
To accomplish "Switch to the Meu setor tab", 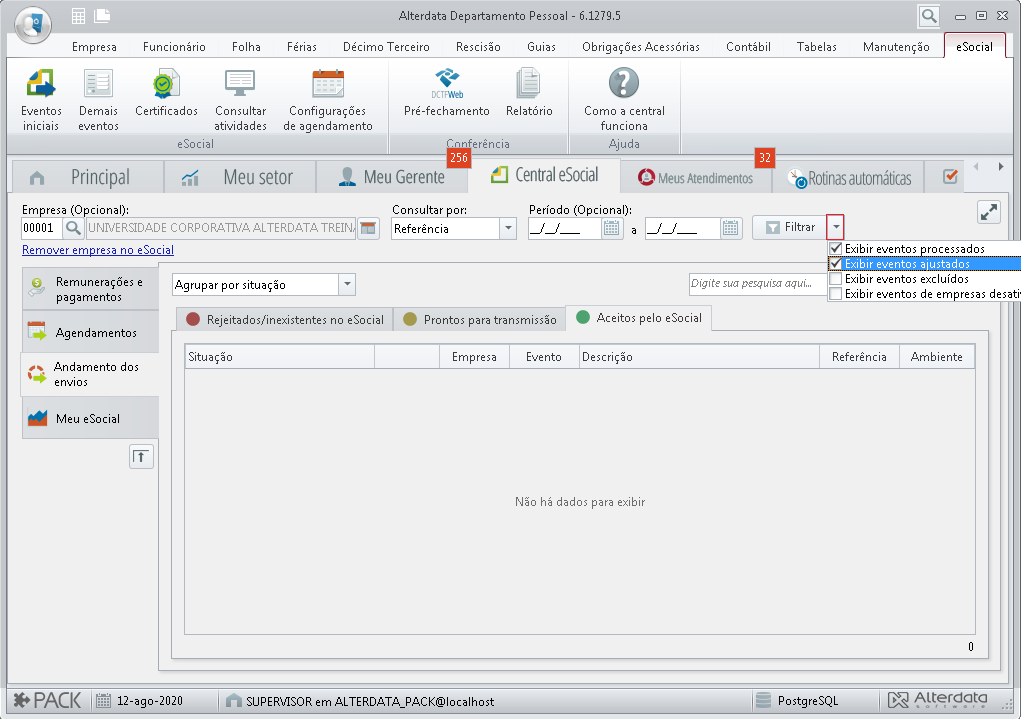I will [x=240, y=177].
